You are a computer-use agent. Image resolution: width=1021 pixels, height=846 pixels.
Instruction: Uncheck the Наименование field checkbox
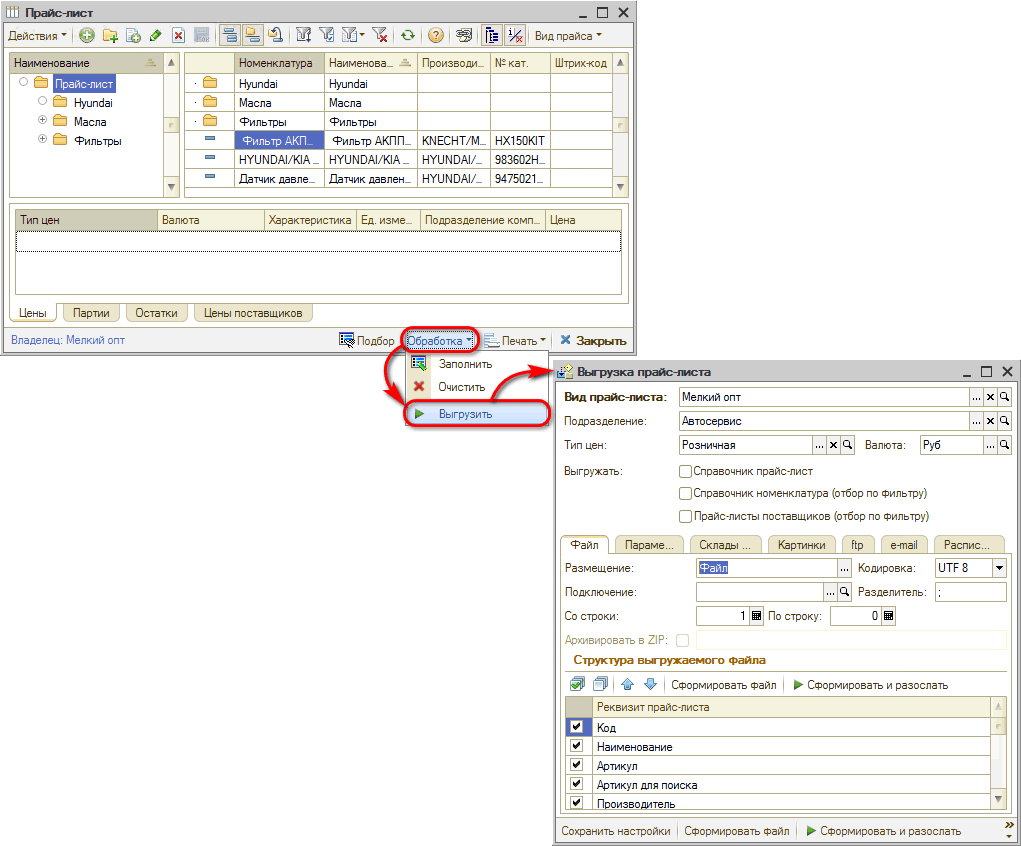[576, 746]
